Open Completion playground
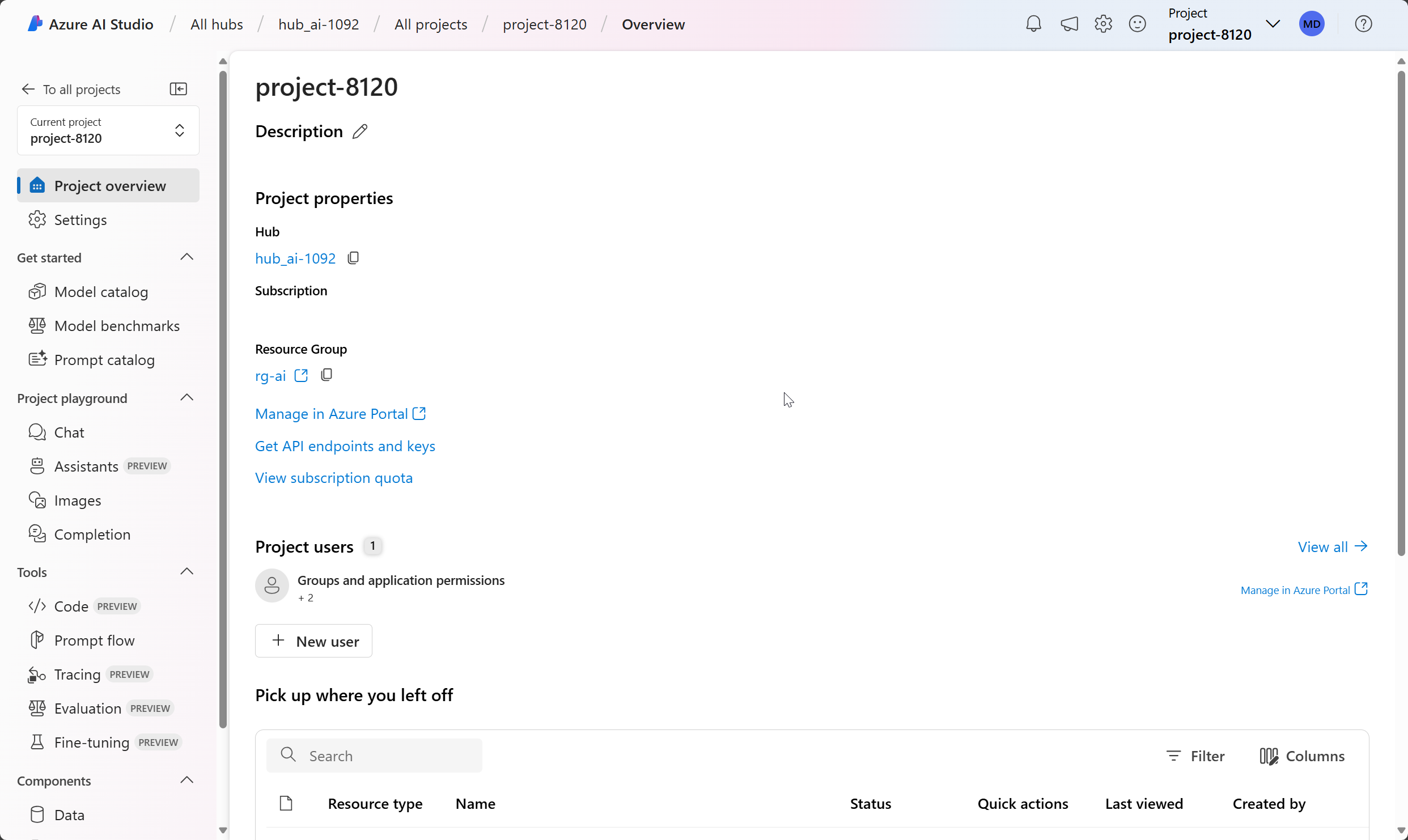This screenshot has height=840, width=1408. [x=108, y=534]
